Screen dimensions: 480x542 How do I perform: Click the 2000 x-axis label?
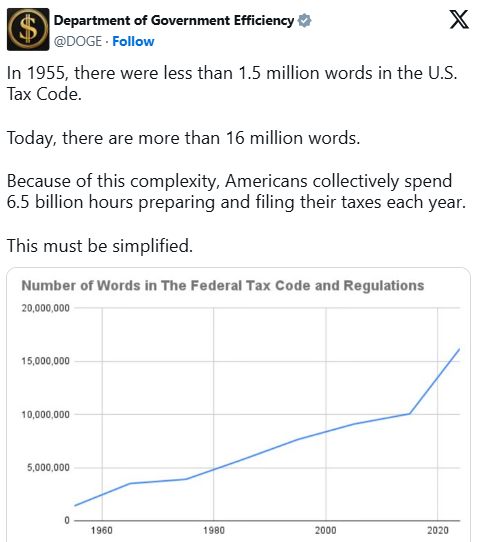click(x=326, y=530)
